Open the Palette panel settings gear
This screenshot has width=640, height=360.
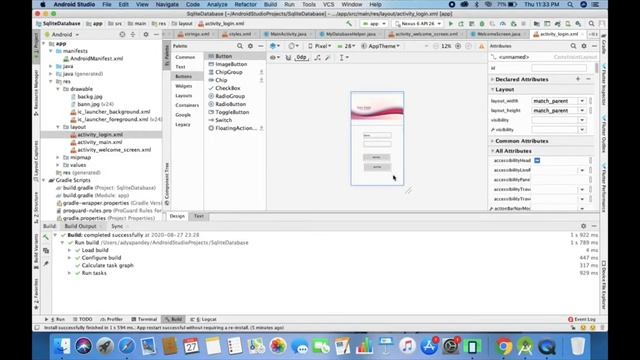(250, 46)
